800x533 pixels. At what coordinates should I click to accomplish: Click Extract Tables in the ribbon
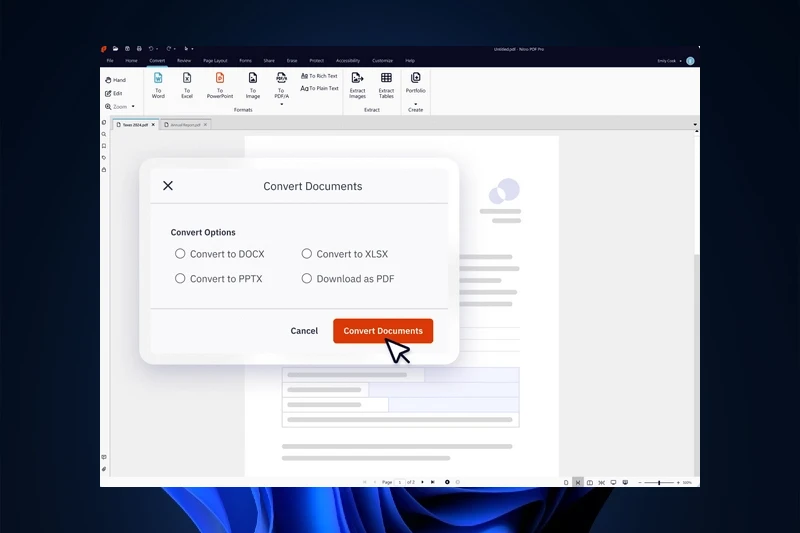386,85
